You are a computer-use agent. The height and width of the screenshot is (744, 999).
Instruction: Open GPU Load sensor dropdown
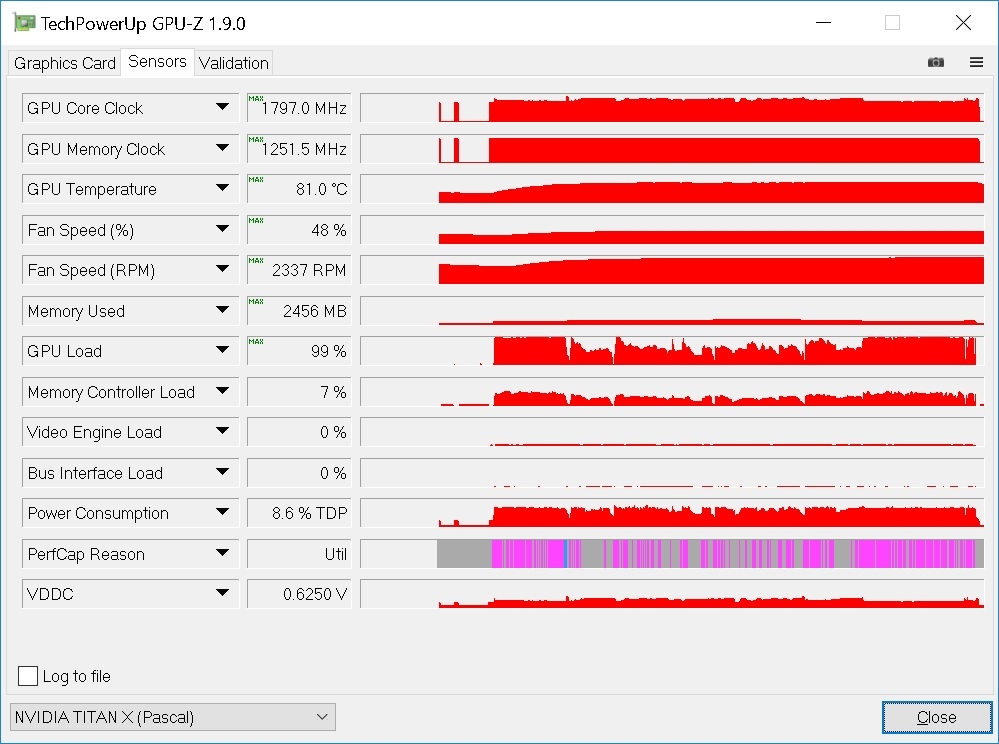[x=222, y=351]
